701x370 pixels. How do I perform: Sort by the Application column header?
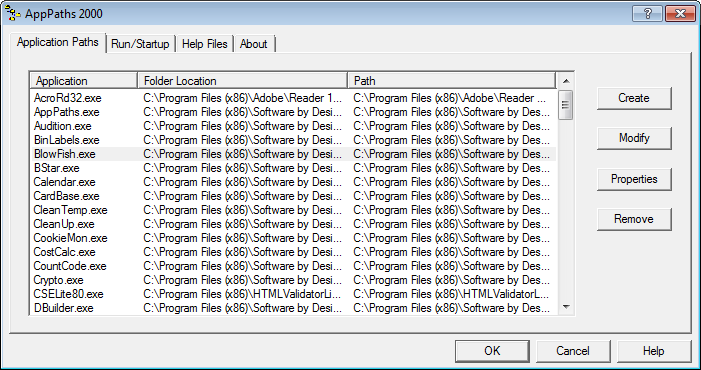84,81
